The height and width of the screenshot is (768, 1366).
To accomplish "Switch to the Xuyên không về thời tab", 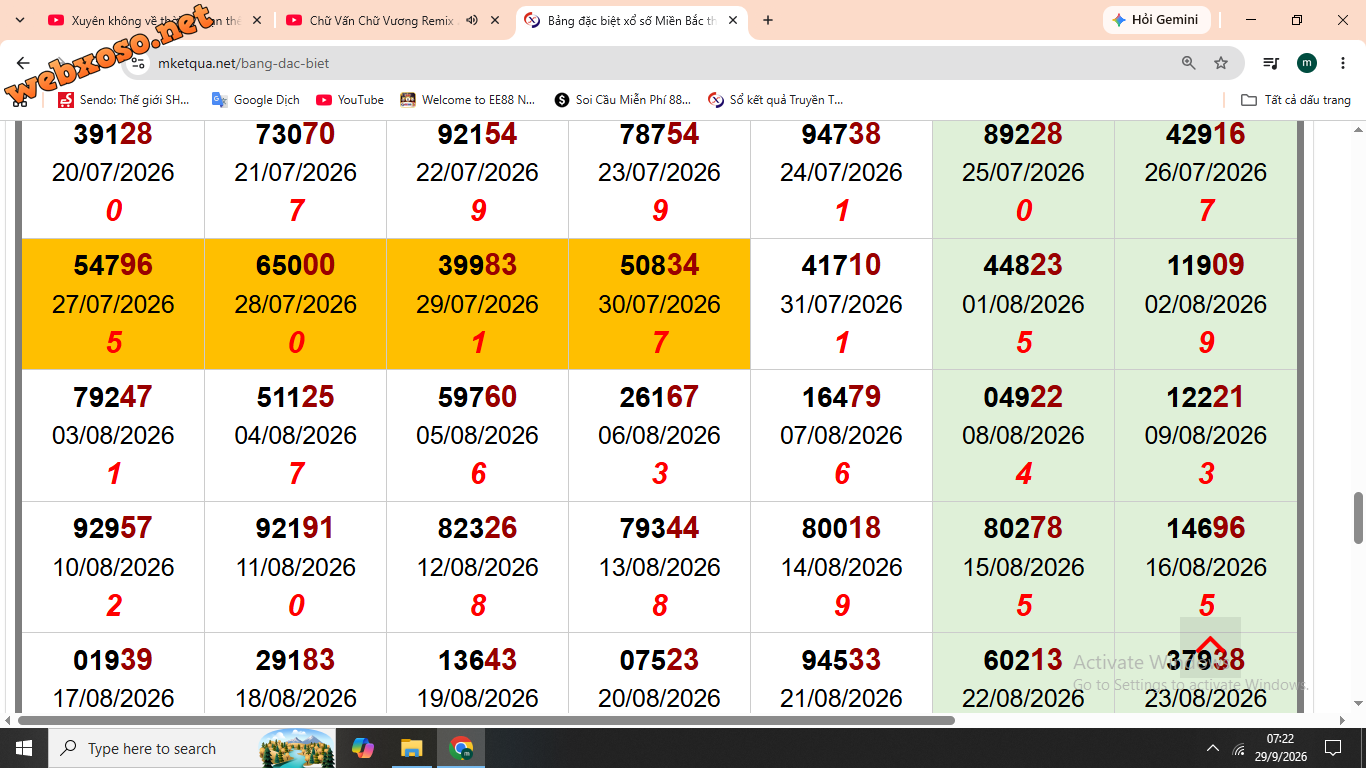I will pos(154,20).
